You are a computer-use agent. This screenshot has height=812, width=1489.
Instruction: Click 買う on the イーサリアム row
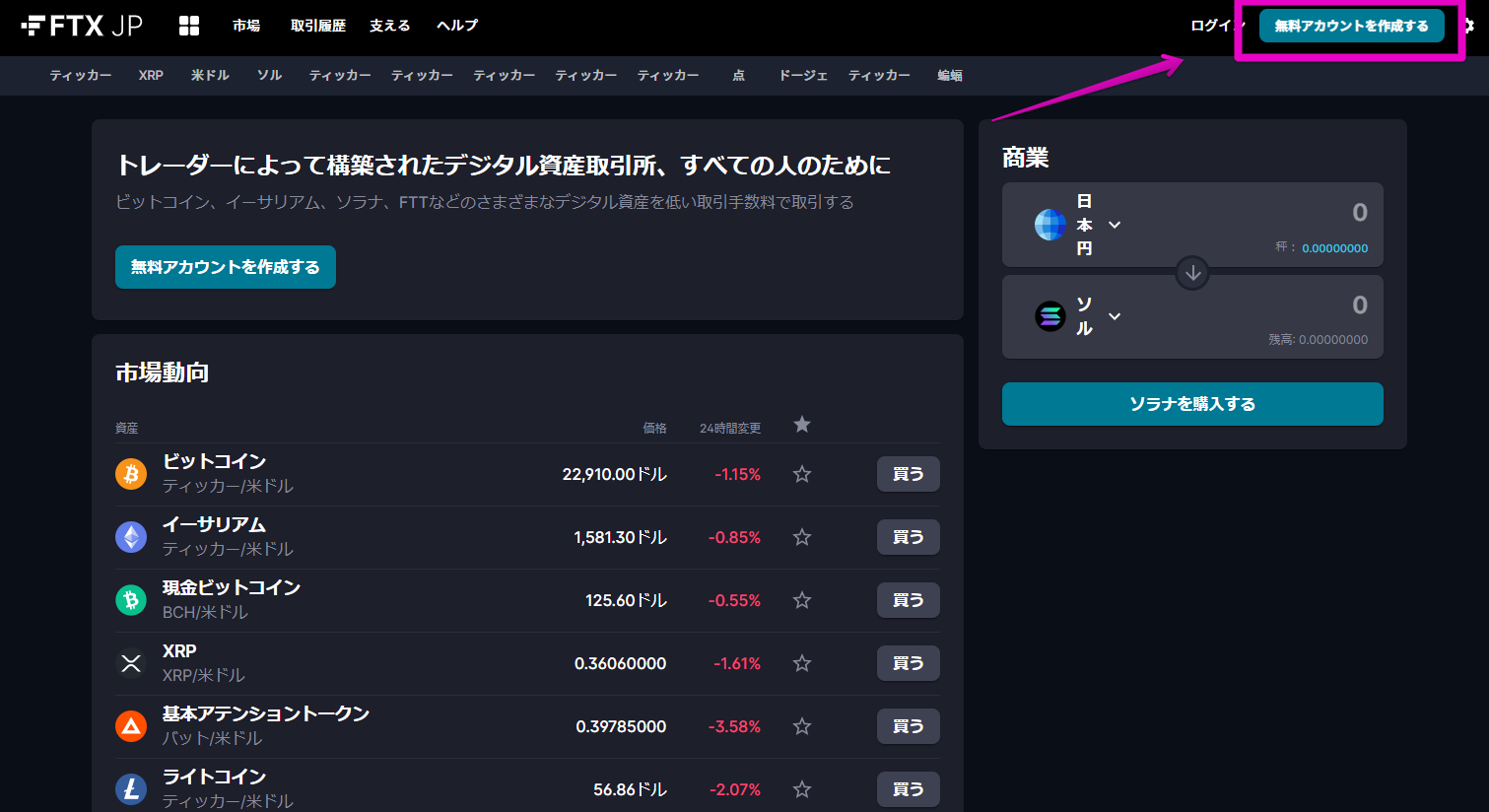[x=909, y=537]
